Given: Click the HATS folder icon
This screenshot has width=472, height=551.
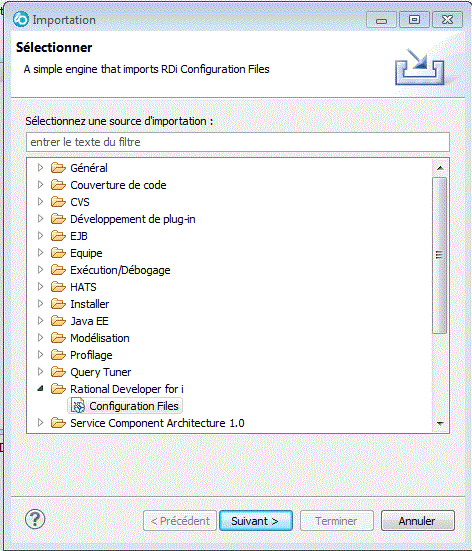Looking at the screenshot, I should coord(58,287).
